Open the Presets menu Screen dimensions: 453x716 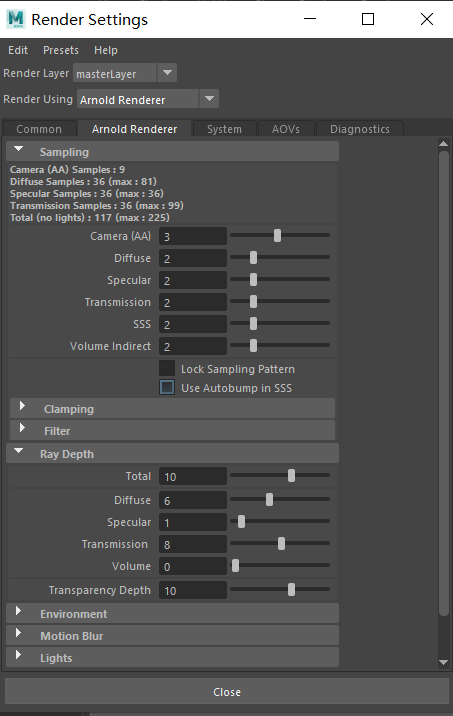pos(61,50)
